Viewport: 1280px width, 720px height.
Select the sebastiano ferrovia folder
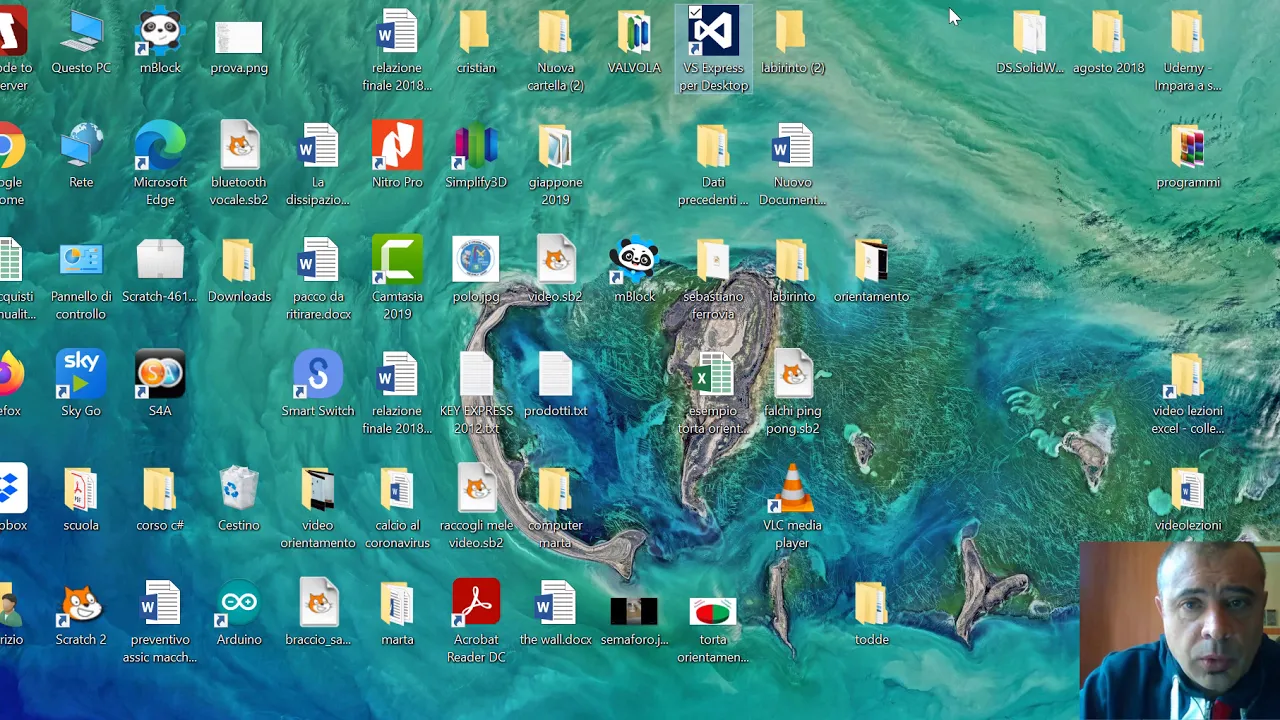click(x=713, y=278)
